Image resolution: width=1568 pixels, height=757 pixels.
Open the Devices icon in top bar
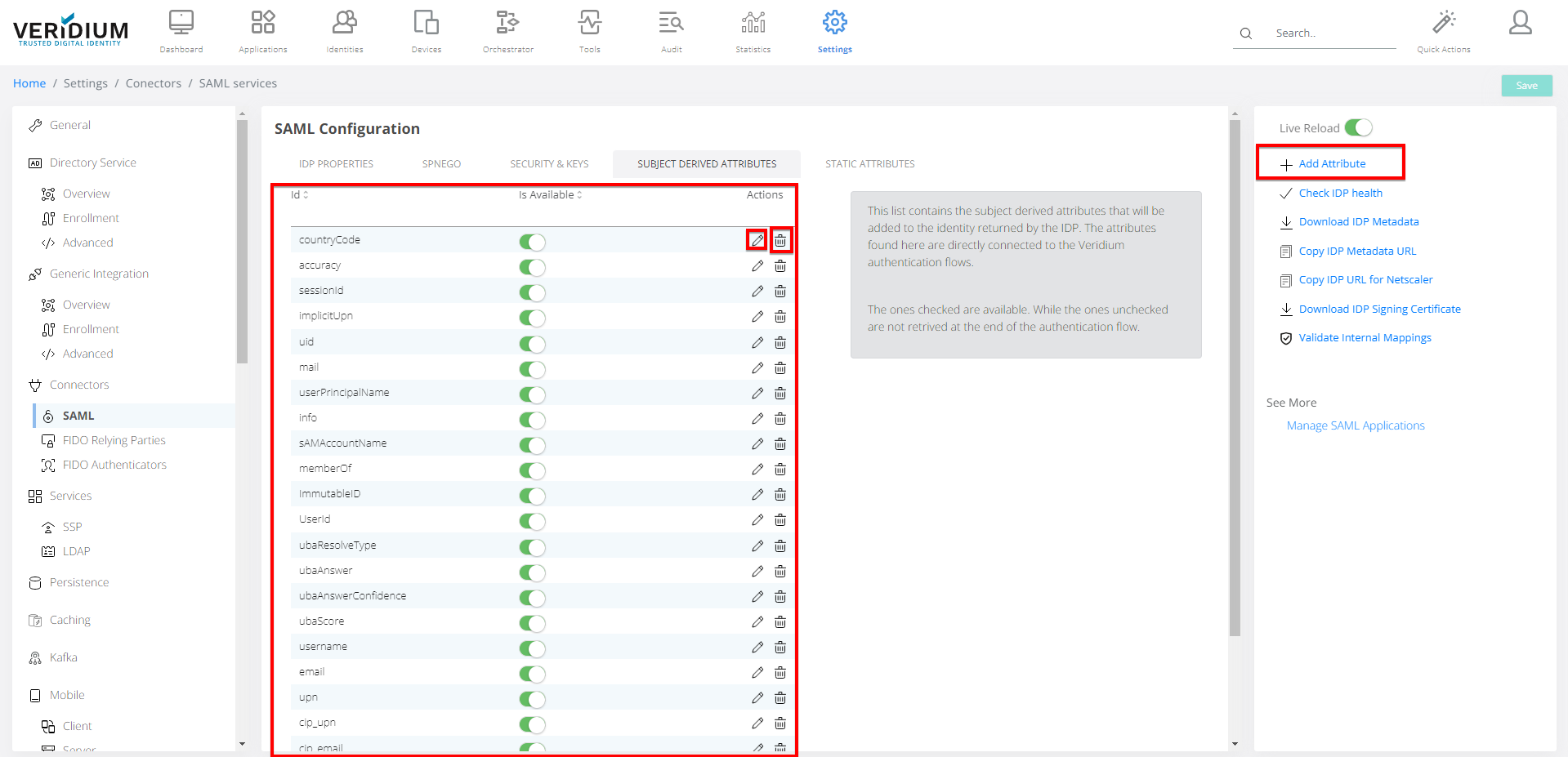click(426, 23)
